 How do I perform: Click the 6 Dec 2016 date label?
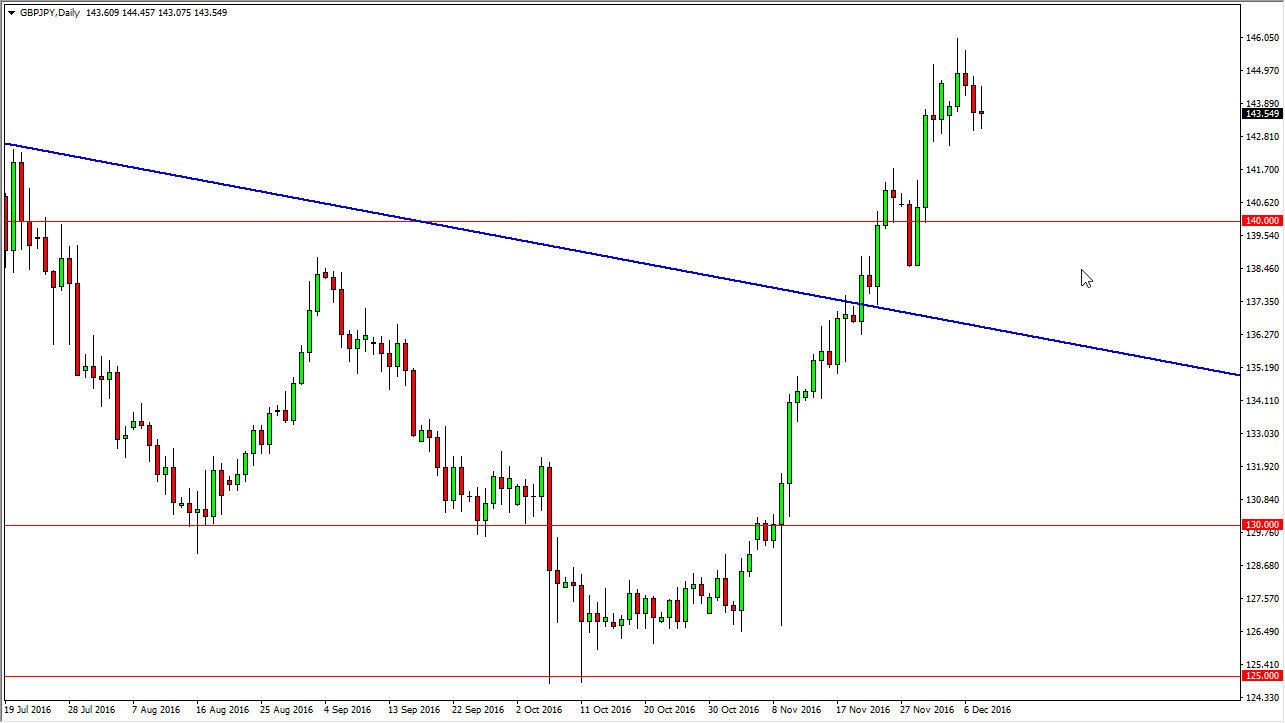pyautogui.click(x=988, y=710)
